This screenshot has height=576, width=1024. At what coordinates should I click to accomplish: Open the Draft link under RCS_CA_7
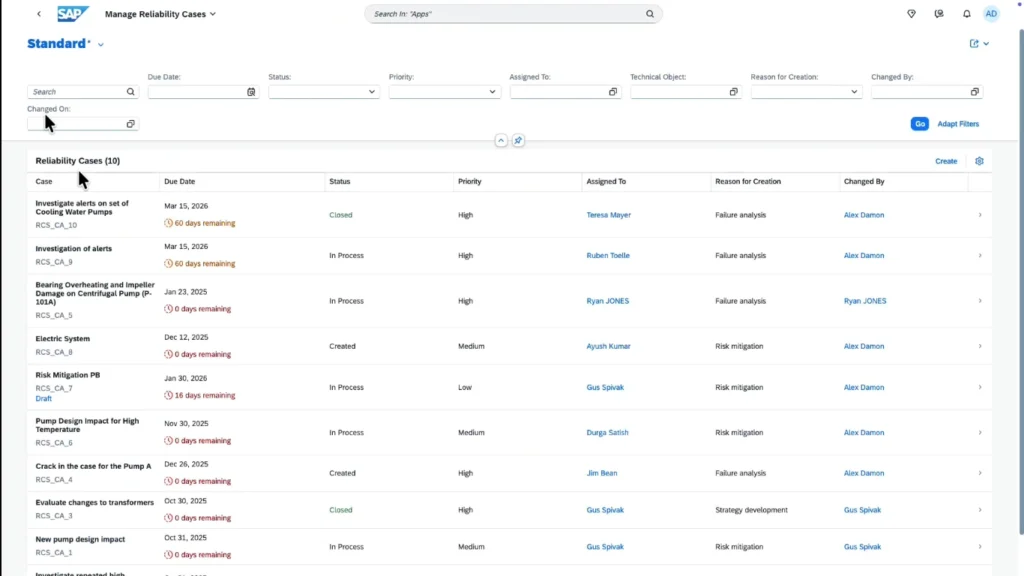coord(43,398)
